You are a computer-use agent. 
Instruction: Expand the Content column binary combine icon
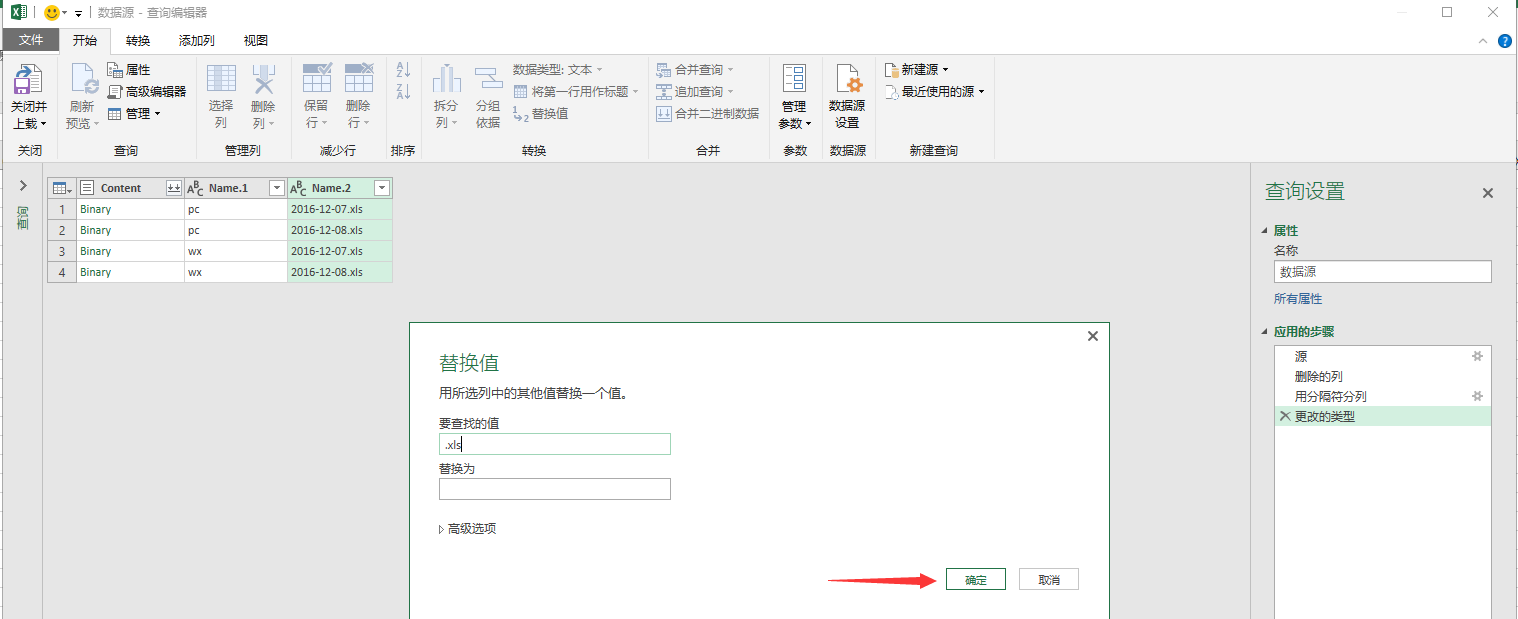pos(173,188)
